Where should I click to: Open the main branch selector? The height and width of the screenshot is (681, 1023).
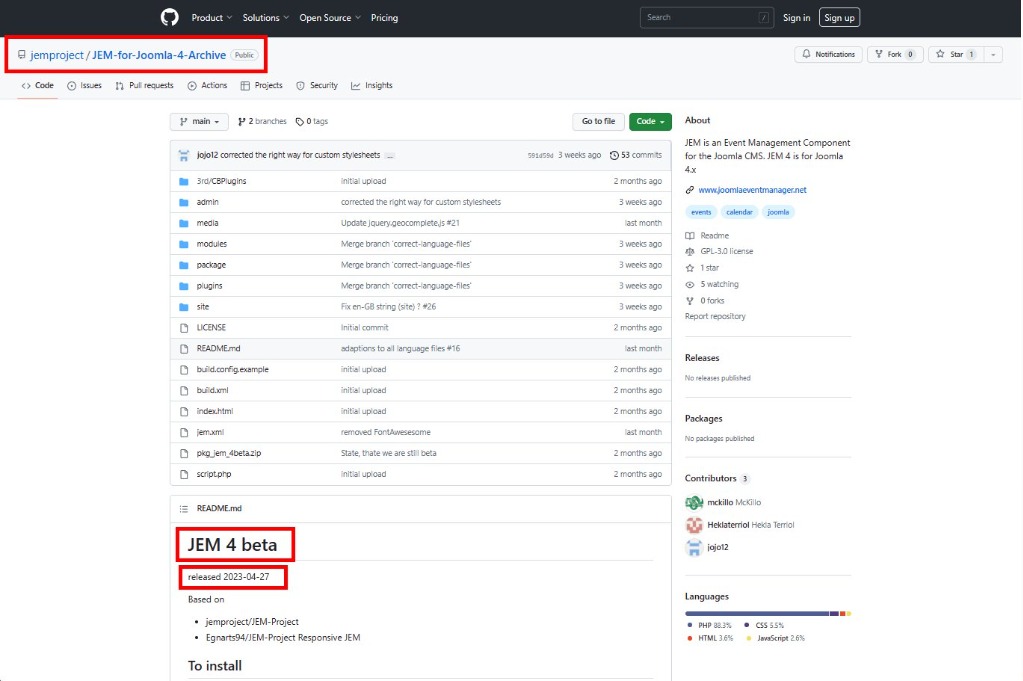tap(199, 121)
